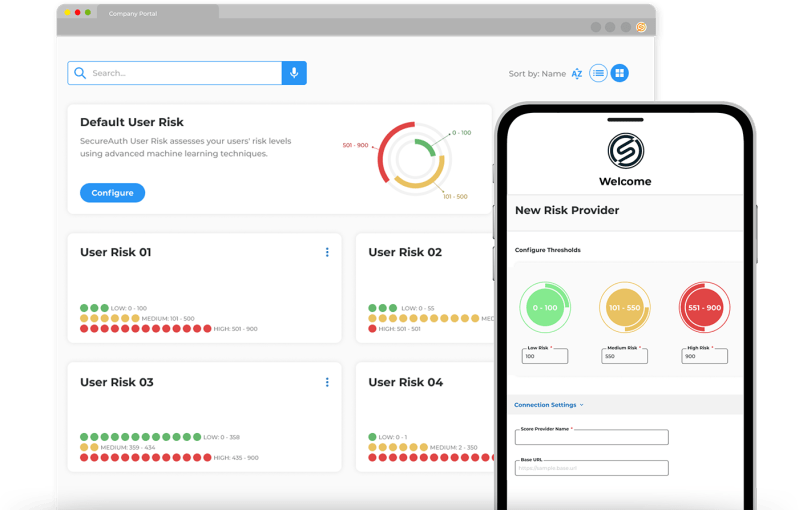
Task: Click MEDIUM: 101 - 500 in User Risk 01
Action: tap(168, 318)
